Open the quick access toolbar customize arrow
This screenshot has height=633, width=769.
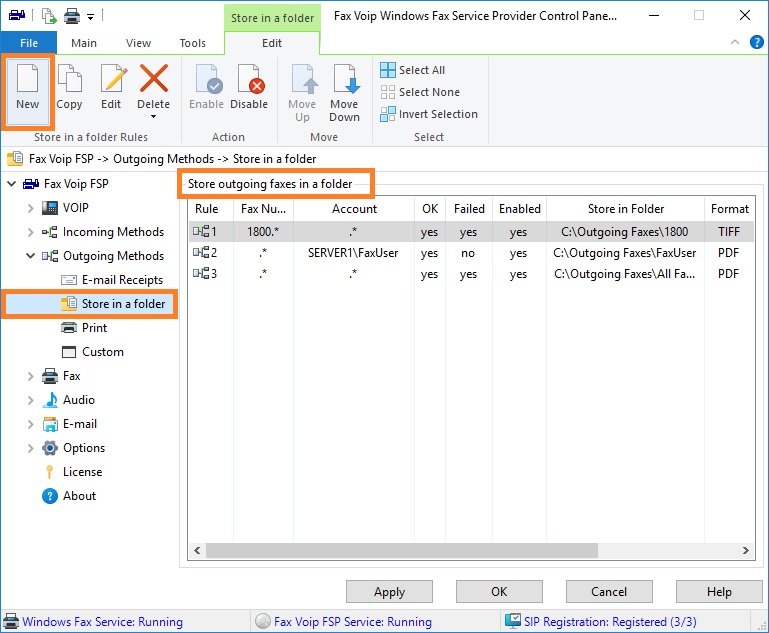90,17
